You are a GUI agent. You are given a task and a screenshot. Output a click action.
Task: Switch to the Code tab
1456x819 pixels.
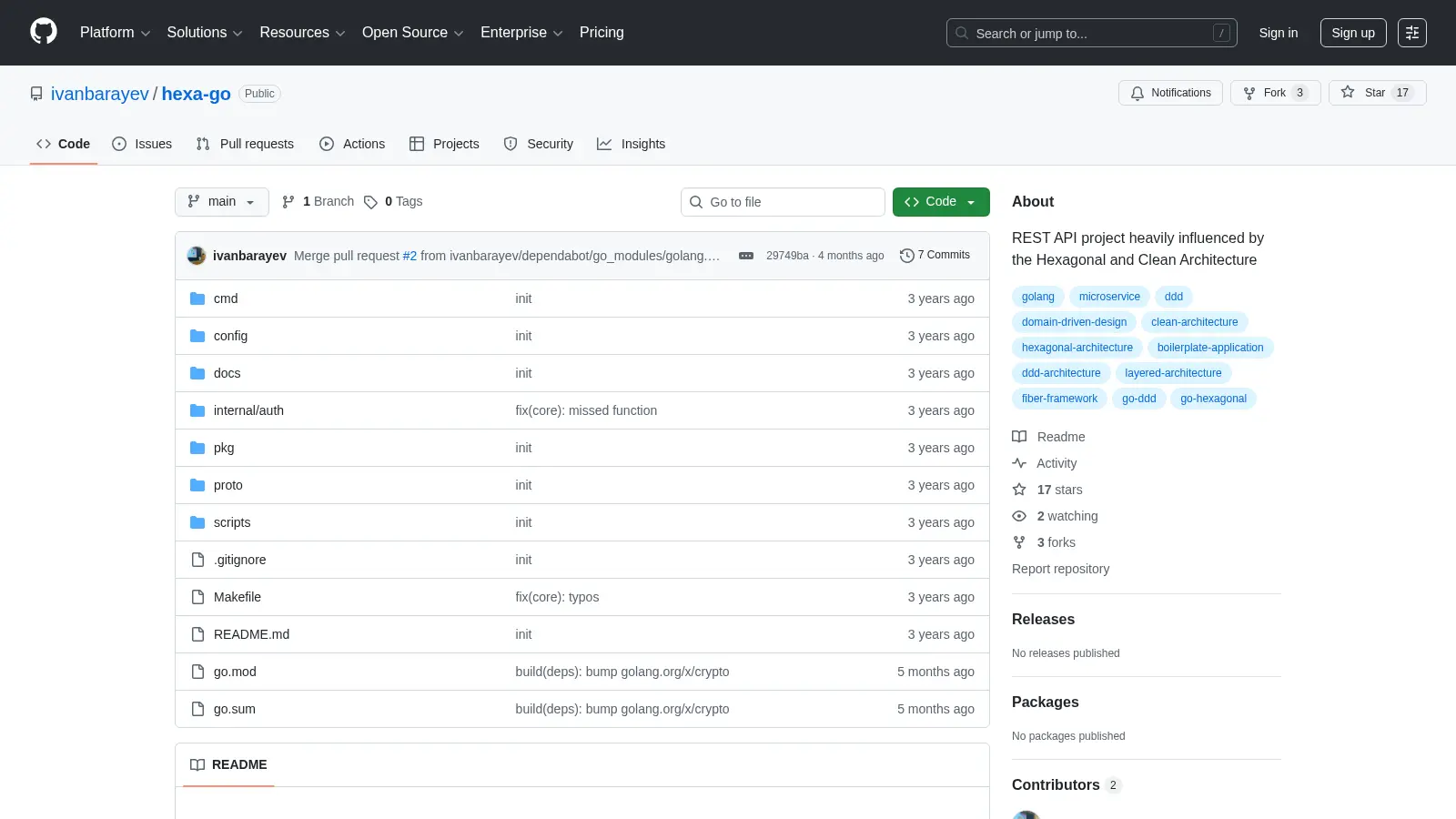pos(64,144)
